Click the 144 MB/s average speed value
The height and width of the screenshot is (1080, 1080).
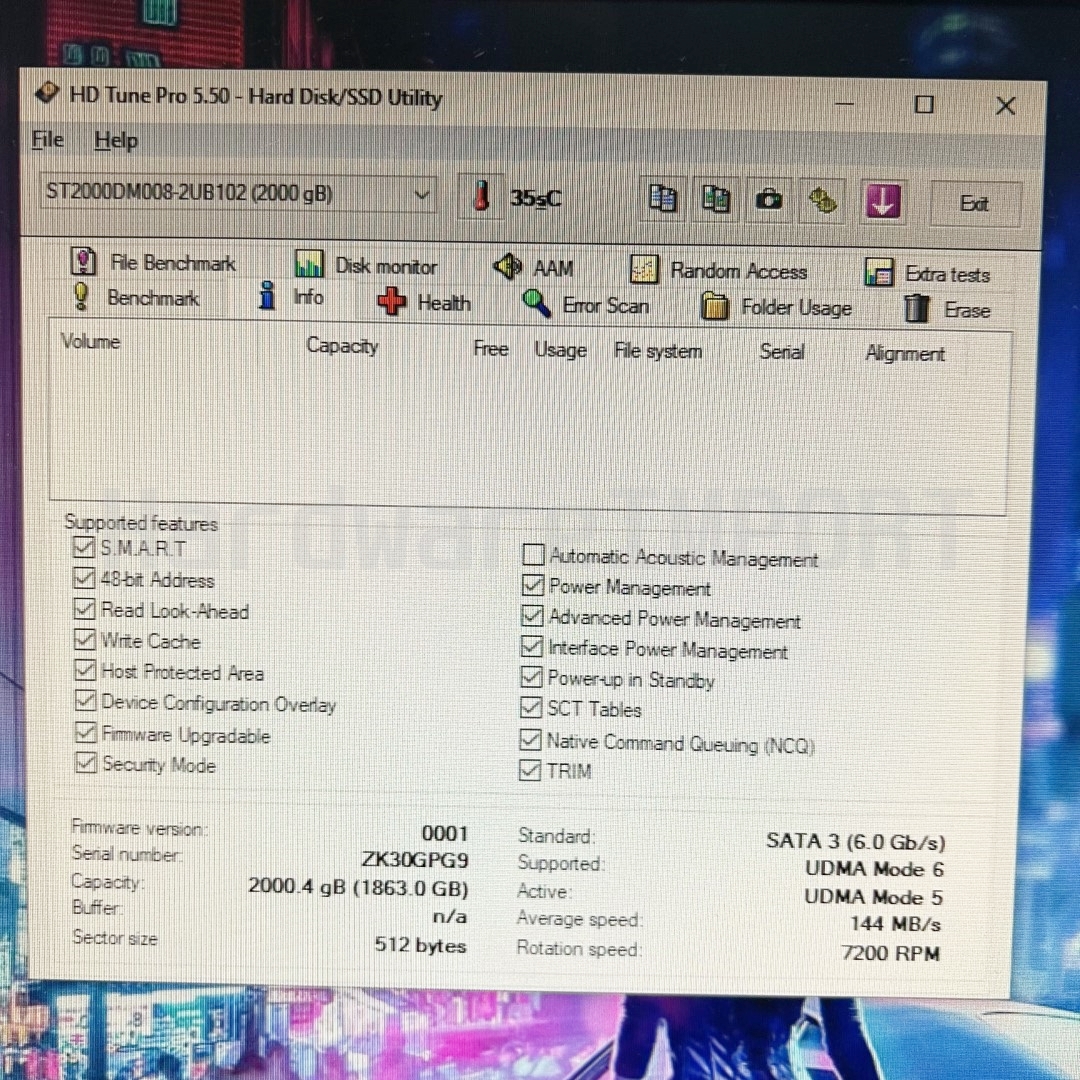coord(895,924)
